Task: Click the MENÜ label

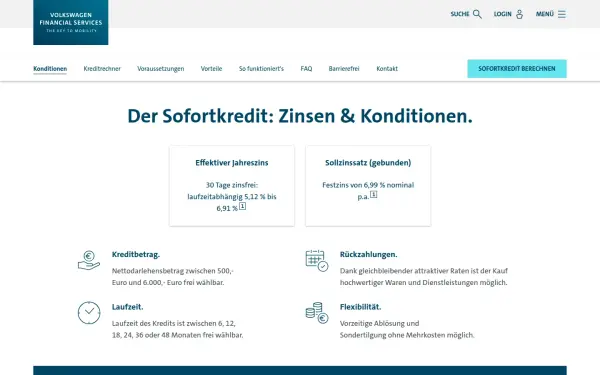Action: pyautogui.click(x=545, y=14)
